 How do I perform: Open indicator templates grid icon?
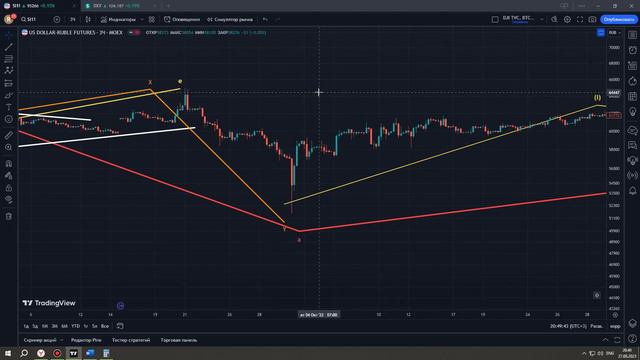[152, 19]
